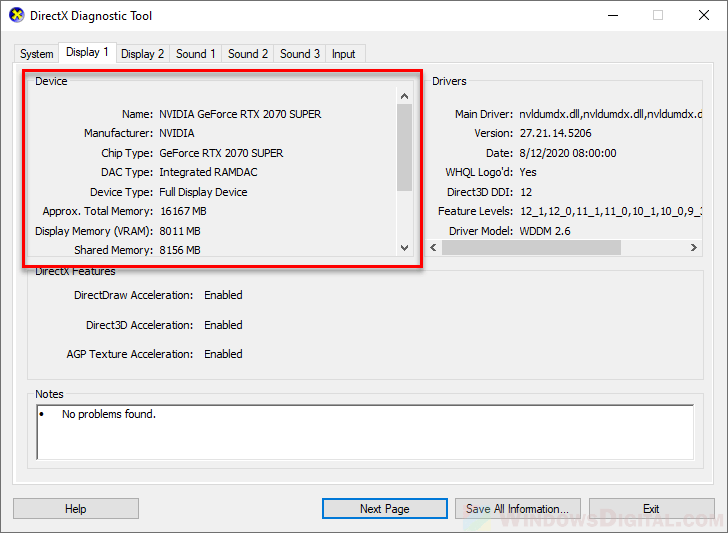
Task: Click AGP Texture Acceleration 'Enabled' value
Action: click(x=223, y=354)
